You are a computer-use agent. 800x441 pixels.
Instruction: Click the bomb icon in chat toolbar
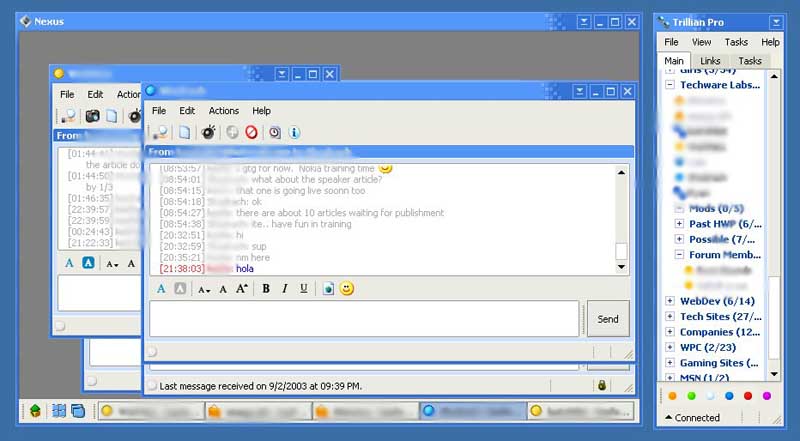pos(208,132)
